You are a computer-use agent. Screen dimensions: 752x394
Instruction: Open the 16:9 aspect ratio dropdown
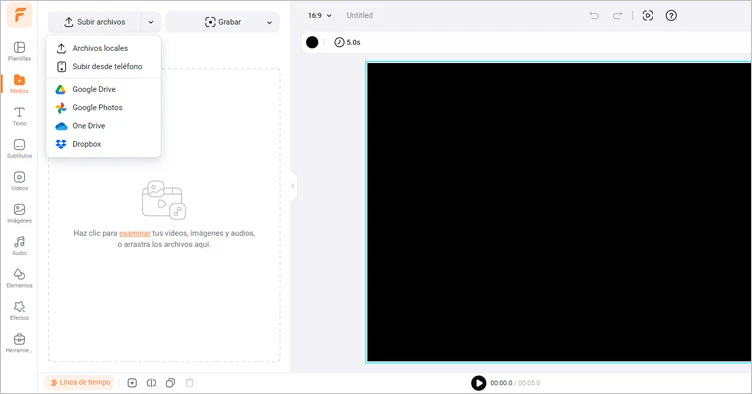click(320, 15)
